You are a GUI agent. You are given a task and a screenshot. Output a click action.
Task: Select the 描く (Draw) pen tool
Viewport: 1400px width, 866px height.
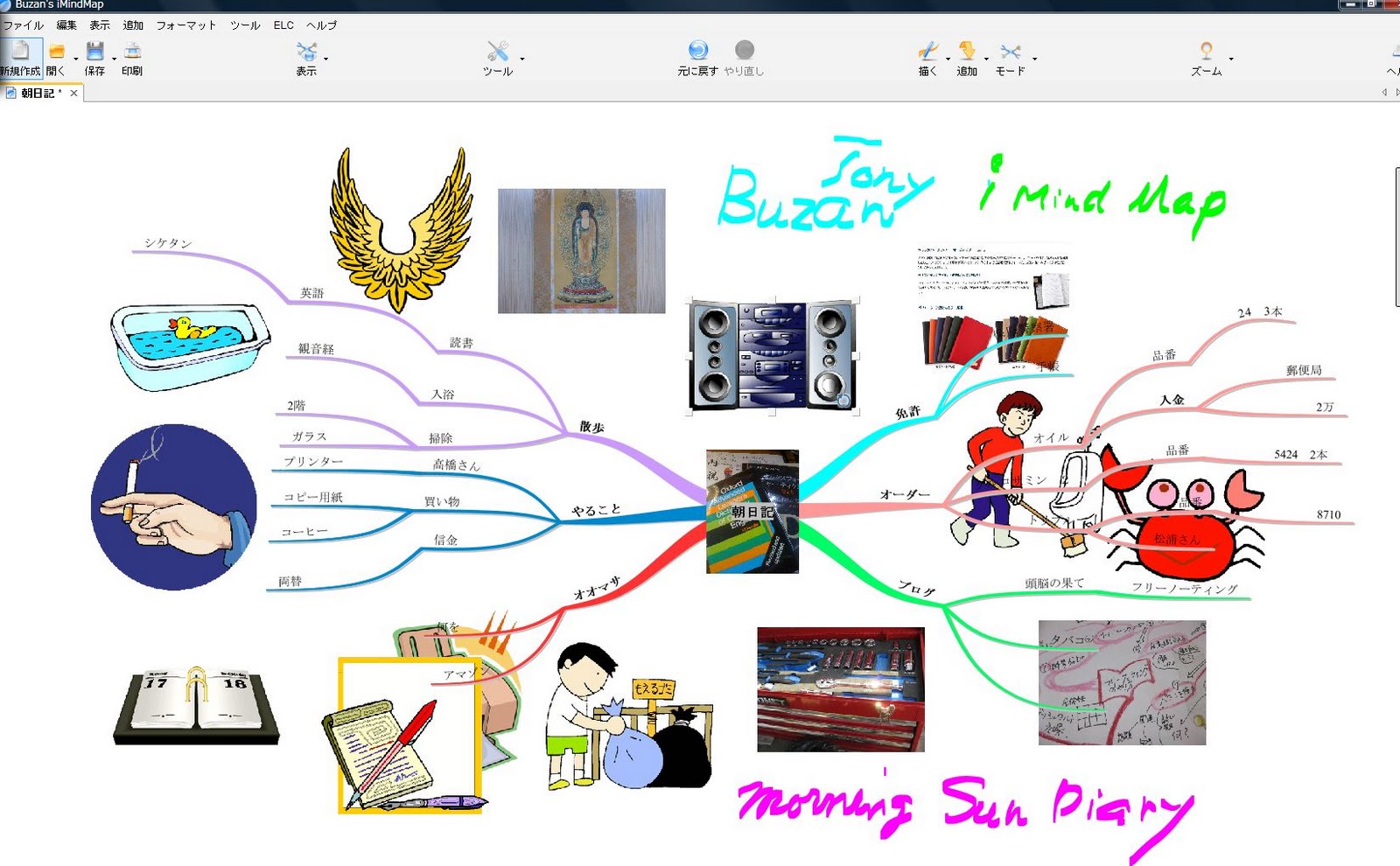pos(927,51)
